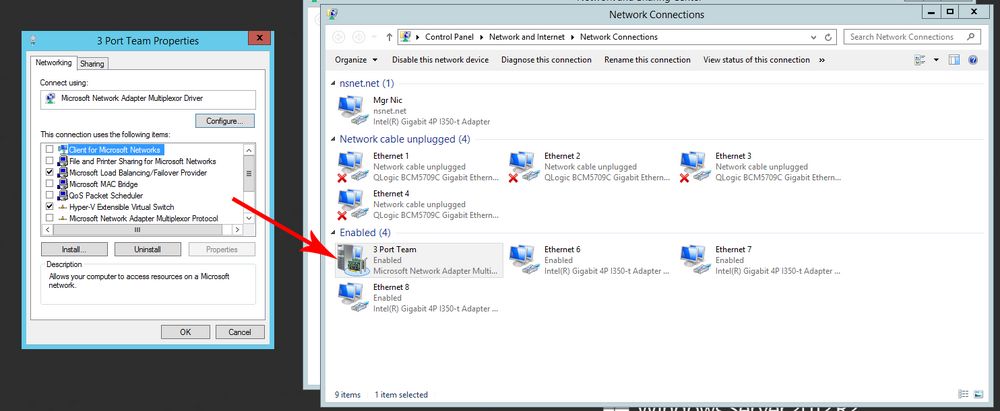Switch to large icons view in status bar
Image resolution: width=1000 pixels, height=411 pixels.
(976, 394)
